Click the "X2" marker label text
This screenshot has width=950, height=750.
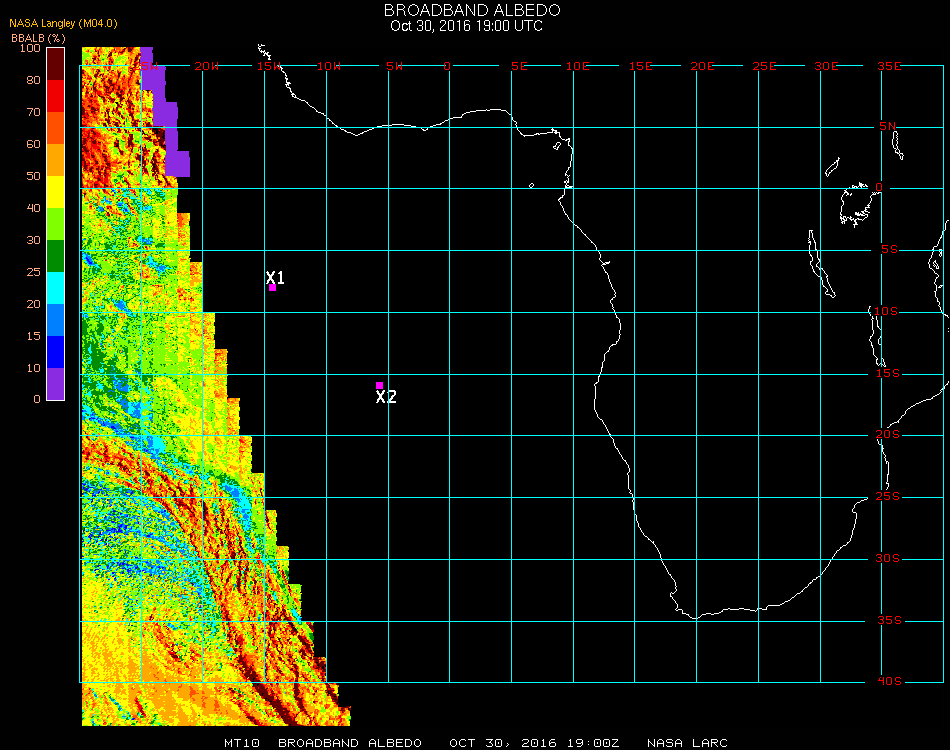point(386,397)
